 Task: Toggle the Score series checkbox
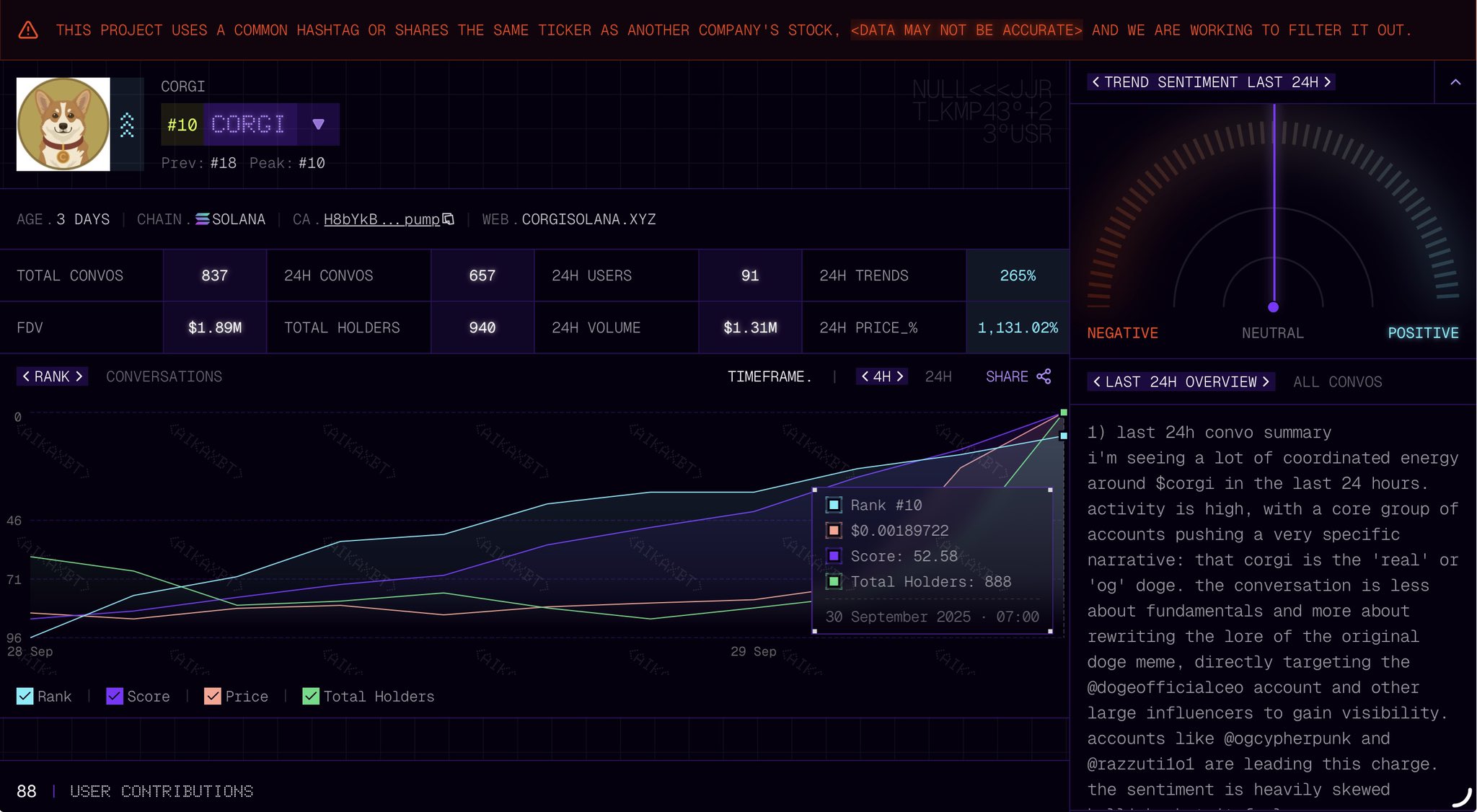click(x=114, y=696)
